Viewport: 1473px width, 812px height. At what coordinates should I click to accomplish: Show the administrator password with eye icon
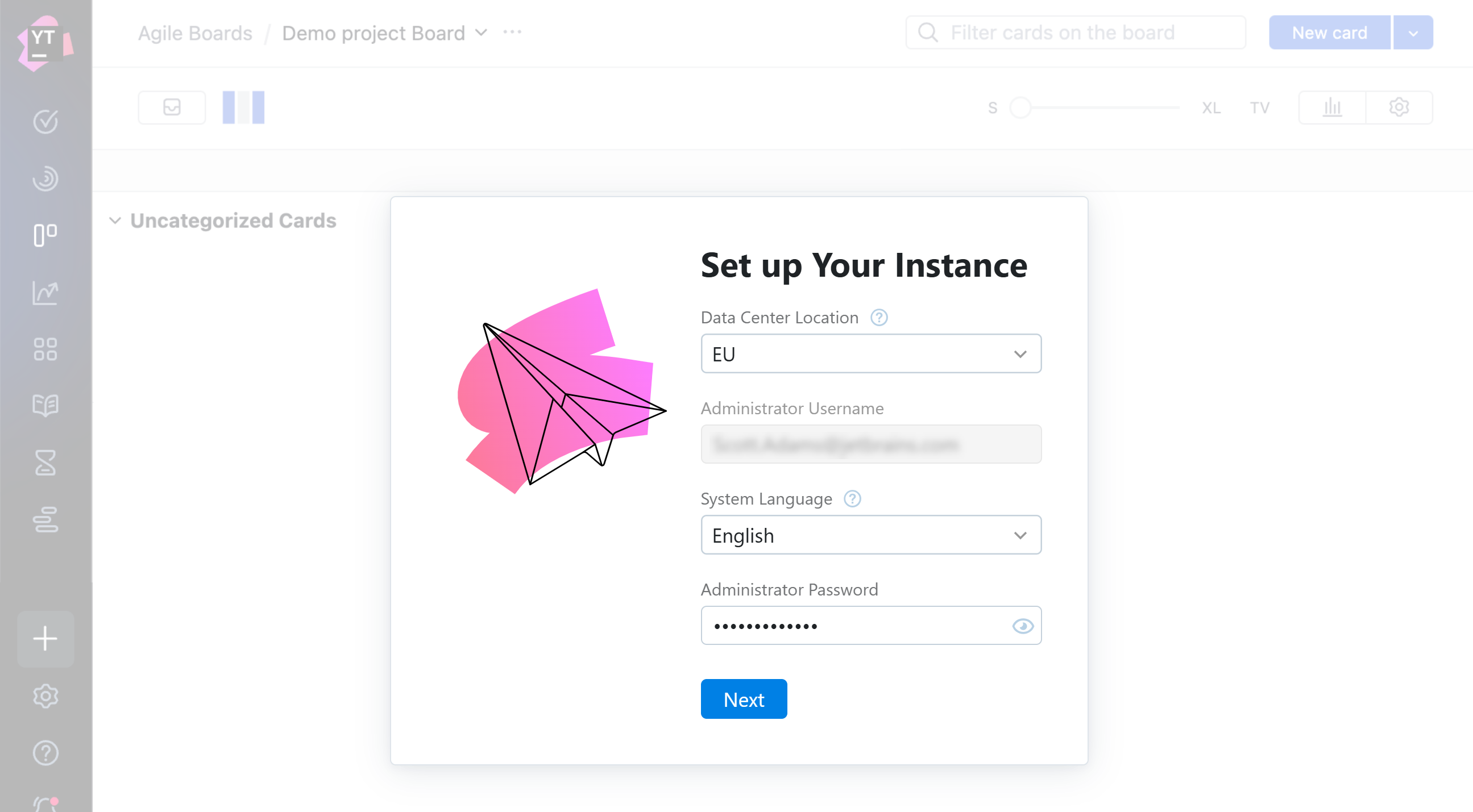coord(1022,626)
